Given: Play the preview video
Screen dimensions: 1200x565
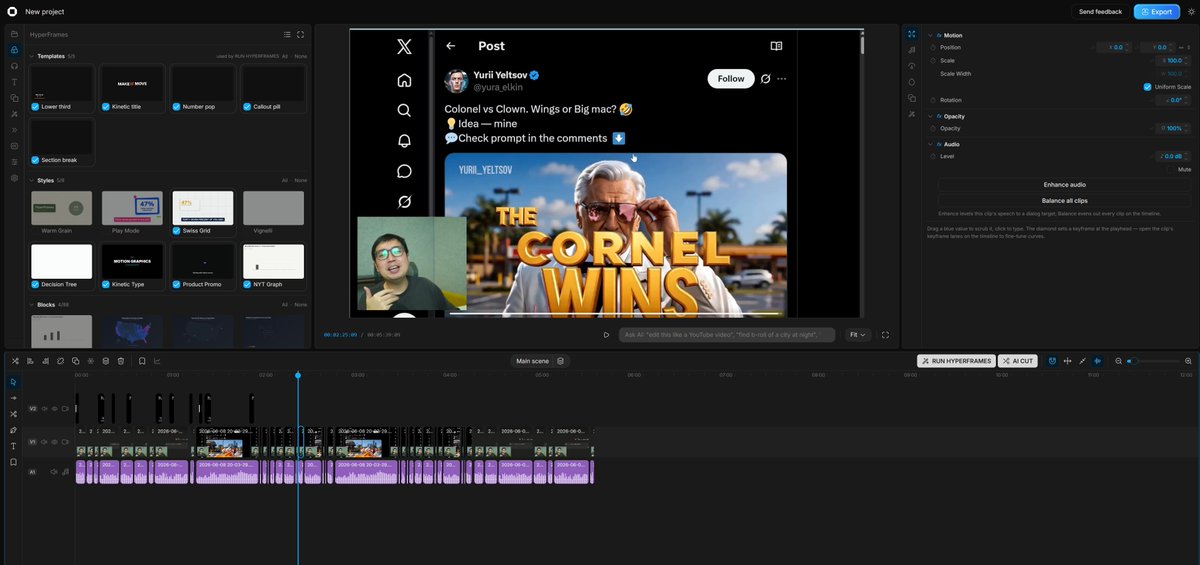Looking at the screenshot, I should click(606, 335).
